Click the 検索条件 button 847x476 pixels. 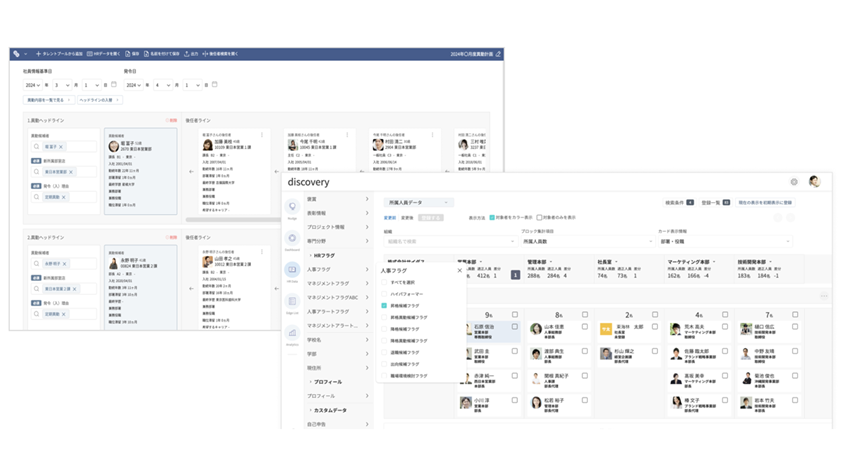(x=680, y=202)
